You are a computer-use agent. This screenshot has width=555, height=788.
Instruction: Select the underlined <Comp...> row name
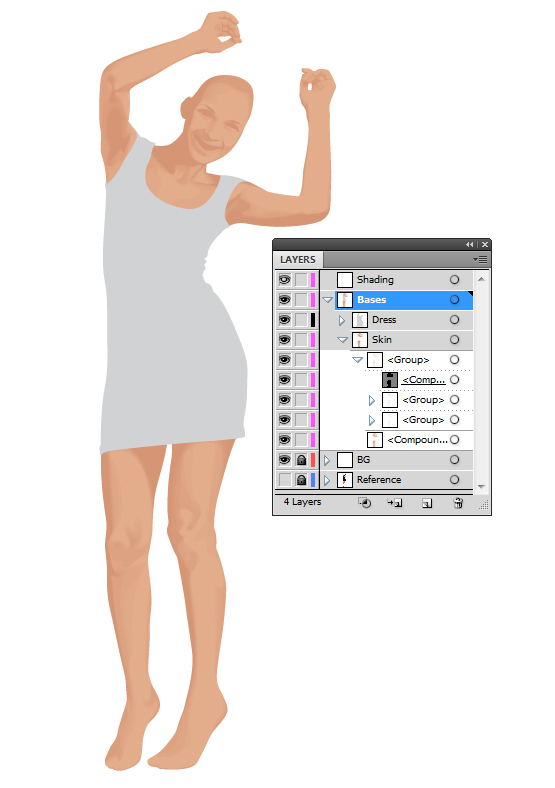[423, 379]
